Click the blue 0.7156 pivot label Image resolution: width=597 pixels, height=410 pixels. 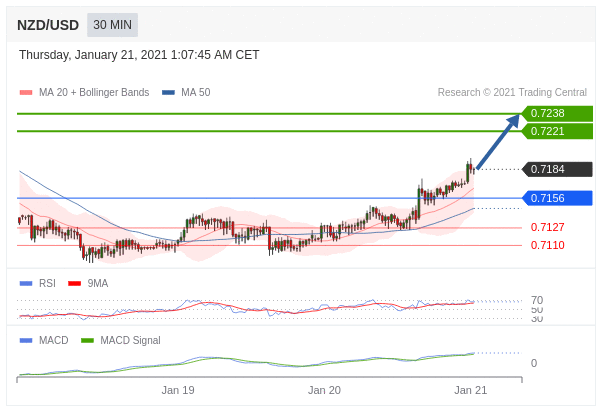[557, 198]
